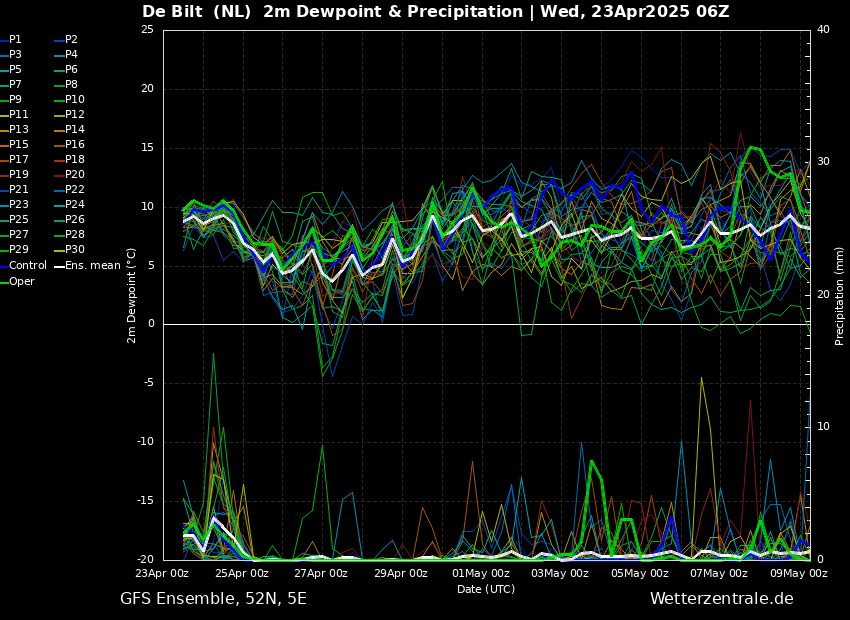Screen dimensions: 850x620
Task: Click the 23Apr 00z date tick label
Action: click(x=163, y=573)
